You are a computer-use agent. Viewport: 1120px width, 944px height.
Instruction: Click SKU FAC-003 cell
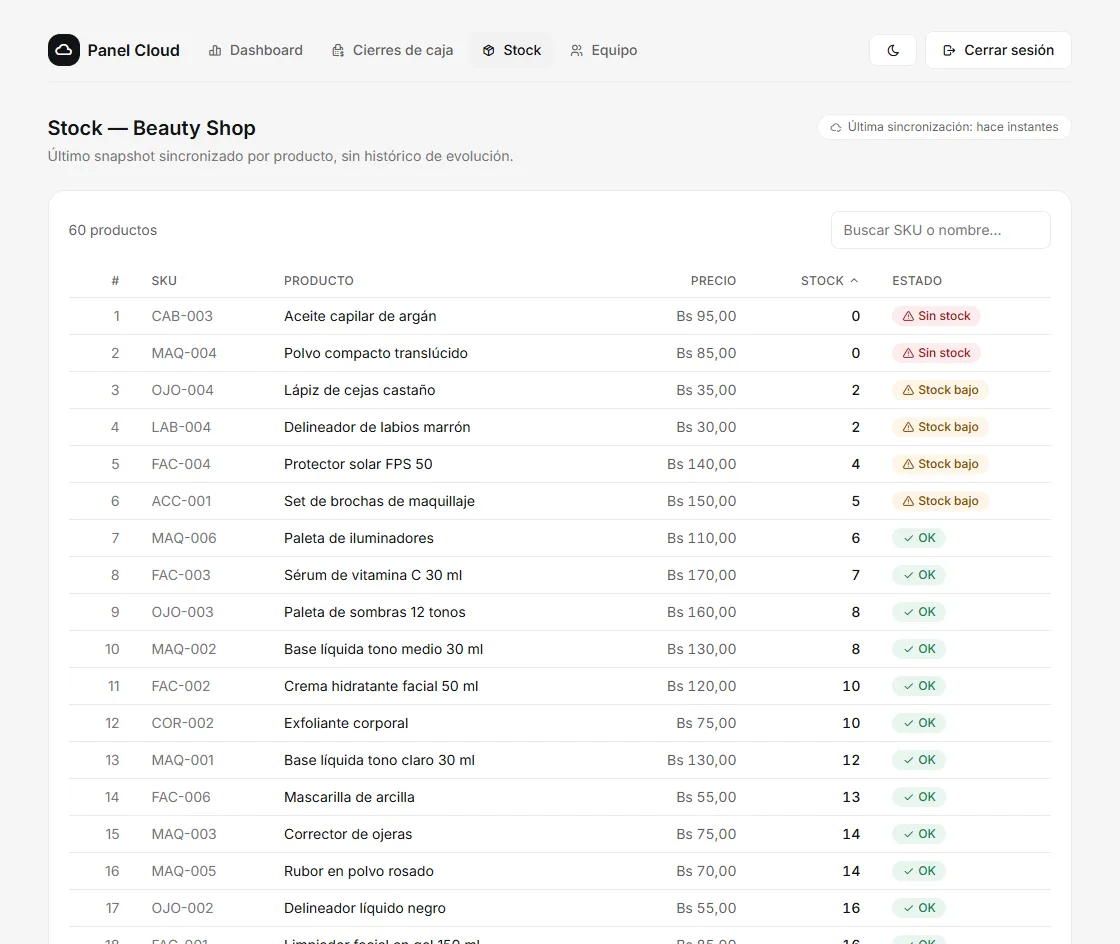click(x=181, y=576)
